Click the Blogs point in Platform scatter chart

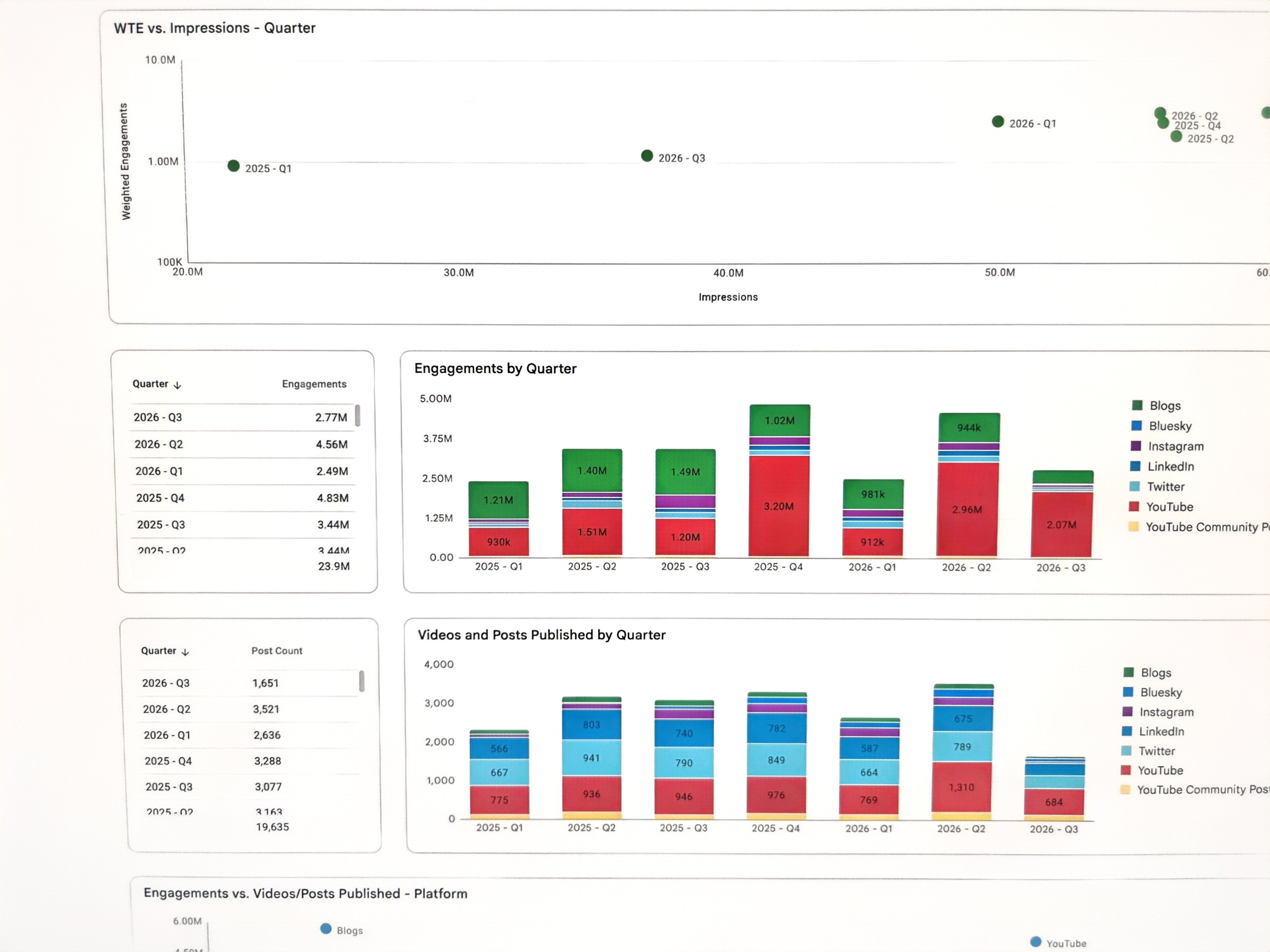click(326, 928)
